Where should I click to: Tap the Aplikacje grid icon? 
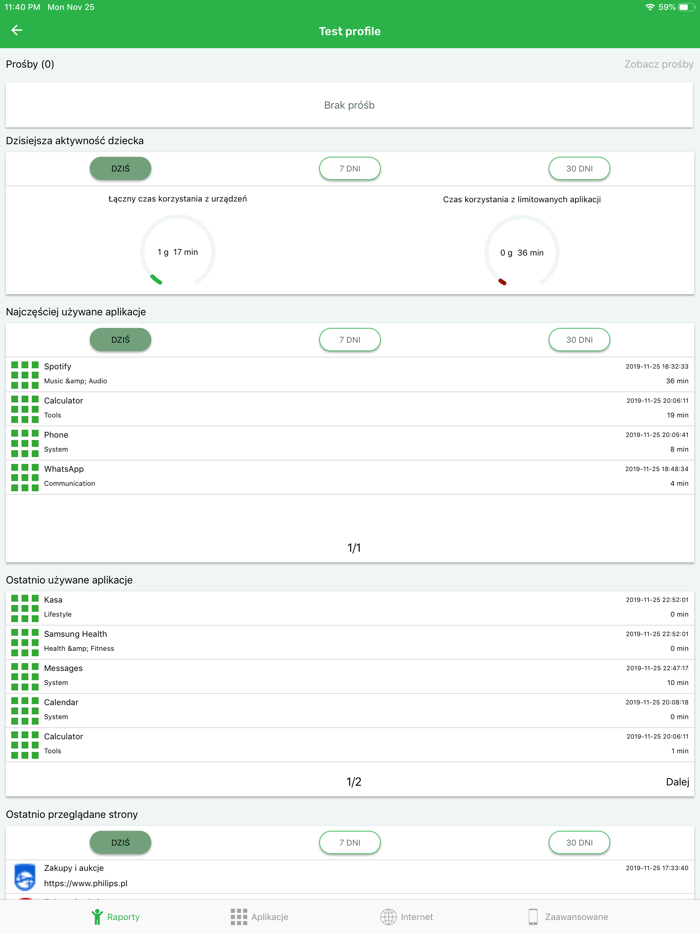239,917
